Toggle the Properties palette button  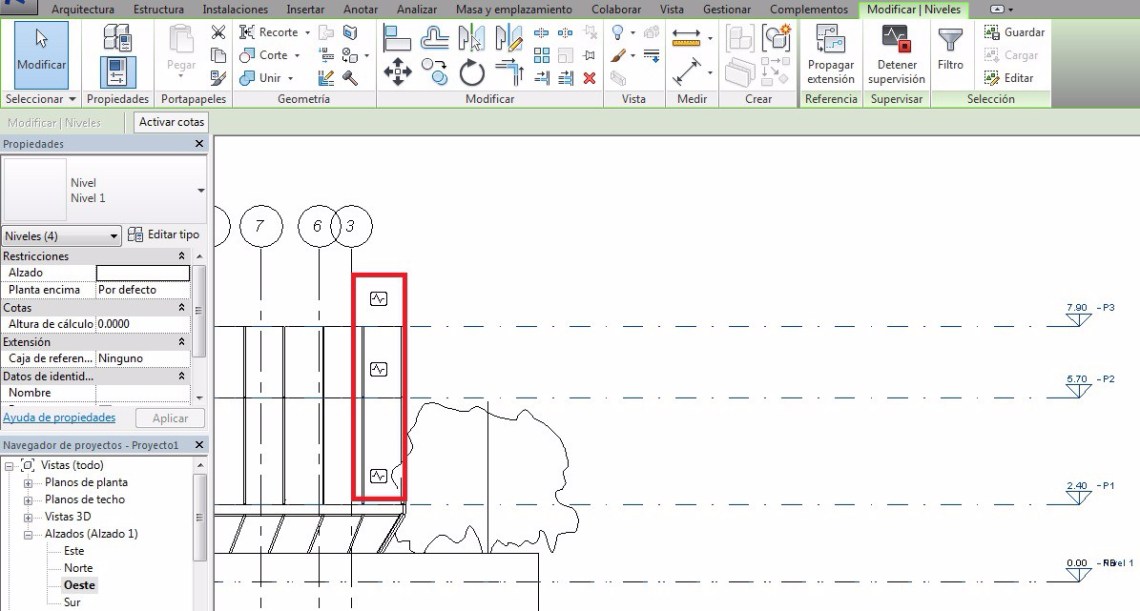pyautogui.click(x=118, y=72)
